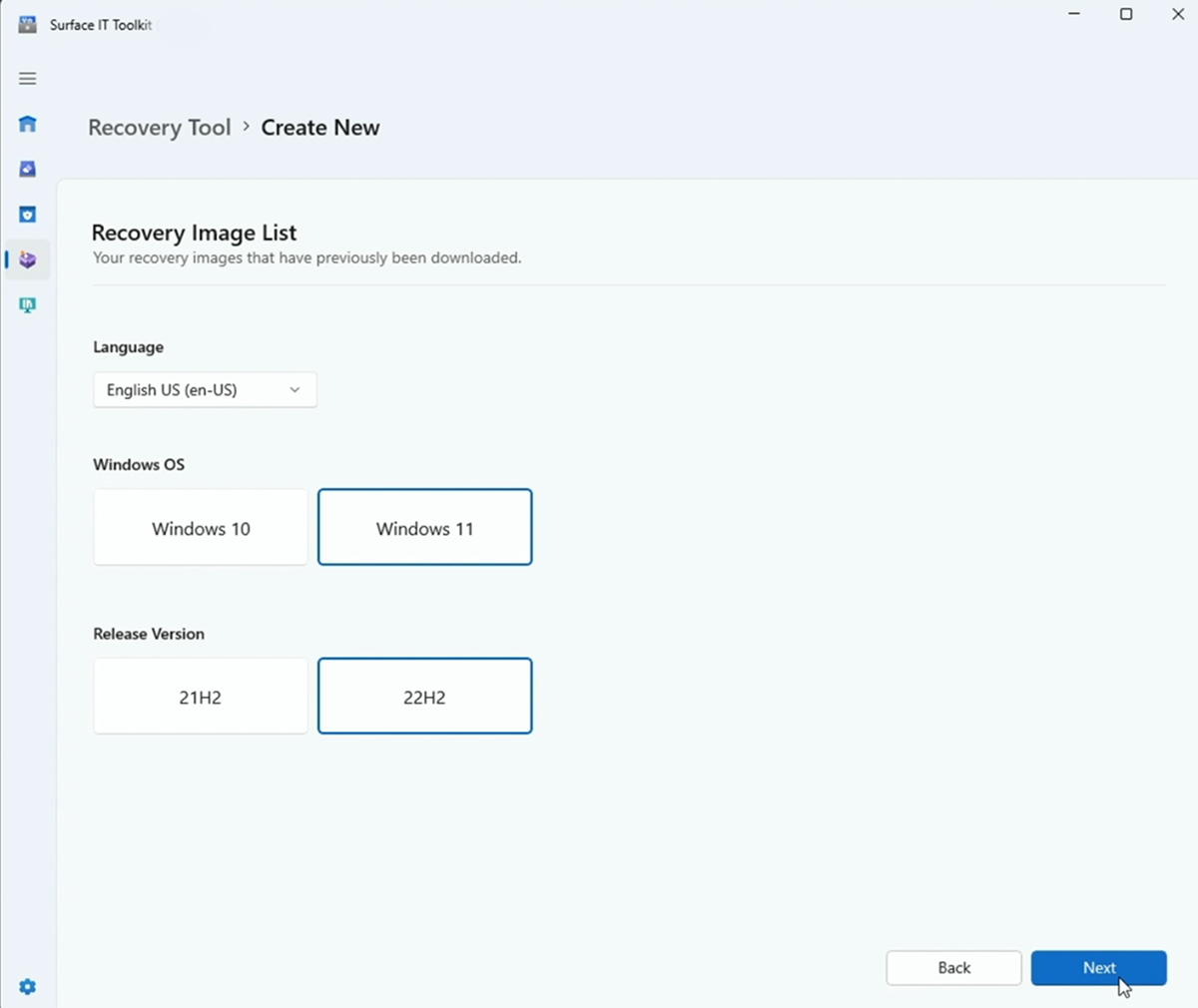Viewport: 1198px width, 1008px height.
Task: Go to Recovery Tool via breadcrumb
Action: click(159, 127)
